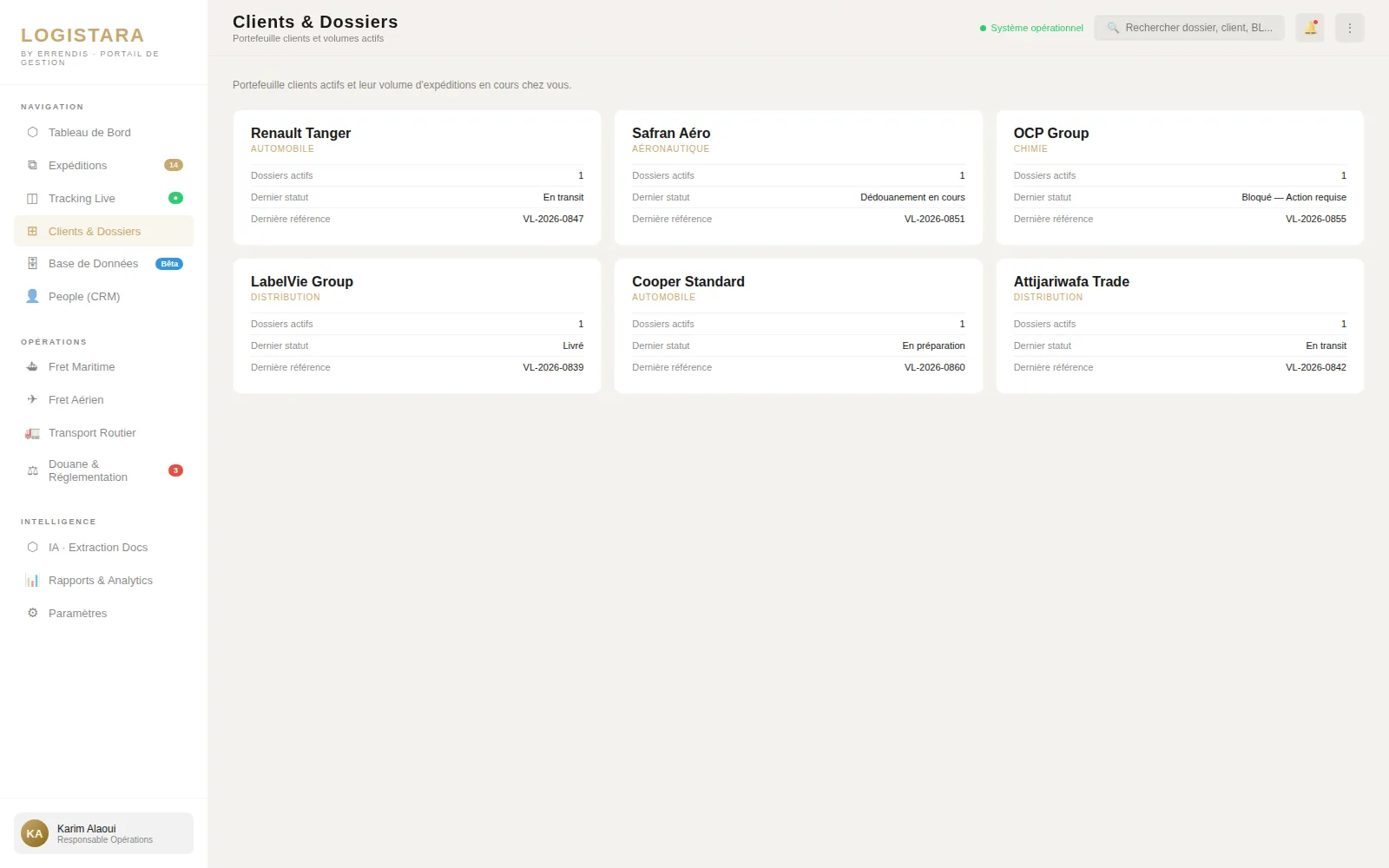Open the Safran Aéro client card
This screenshot has height=868, width=1389.
(799, 177)
